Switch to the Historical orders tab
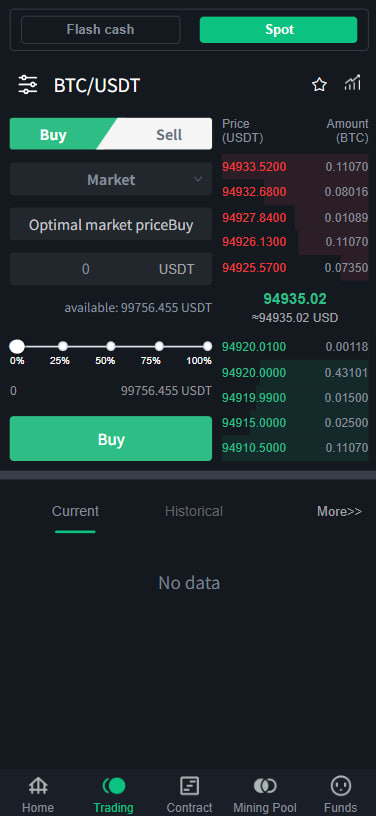 [193, 511]
